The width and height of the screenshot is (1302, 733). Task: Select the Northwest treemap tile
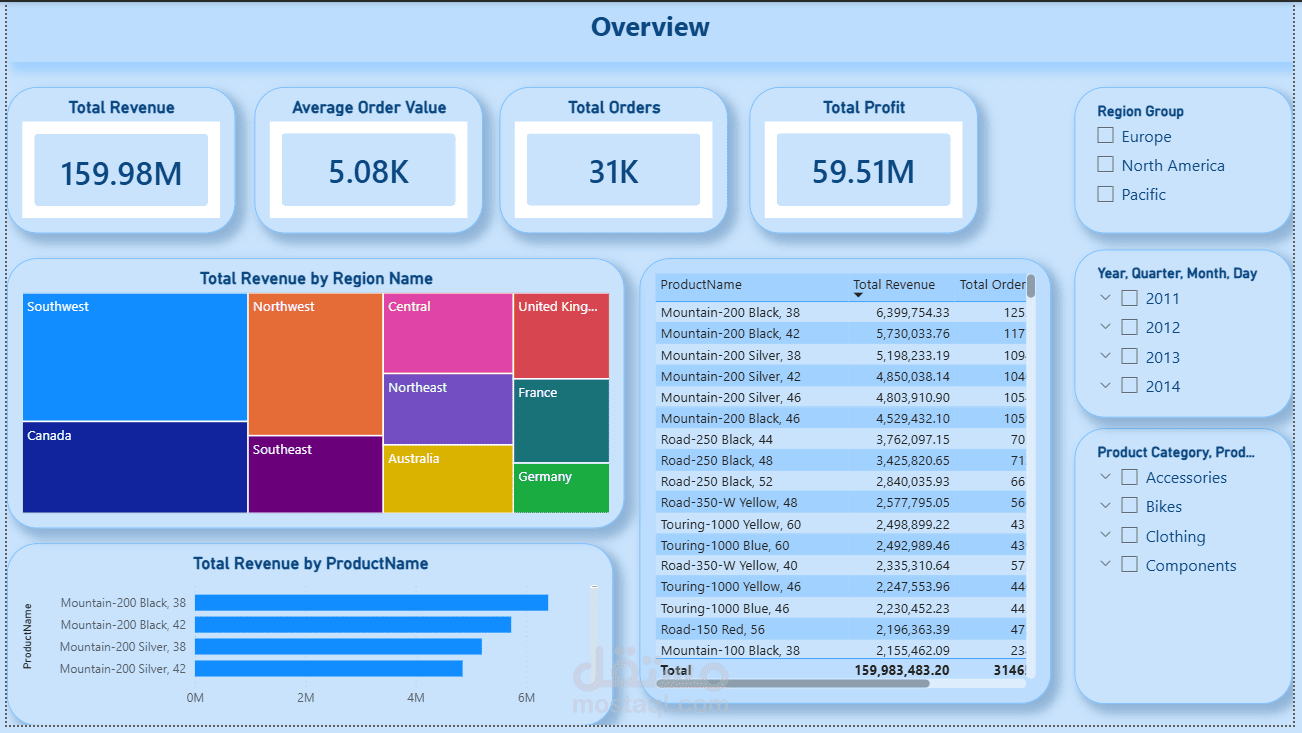tap(315, 364)
